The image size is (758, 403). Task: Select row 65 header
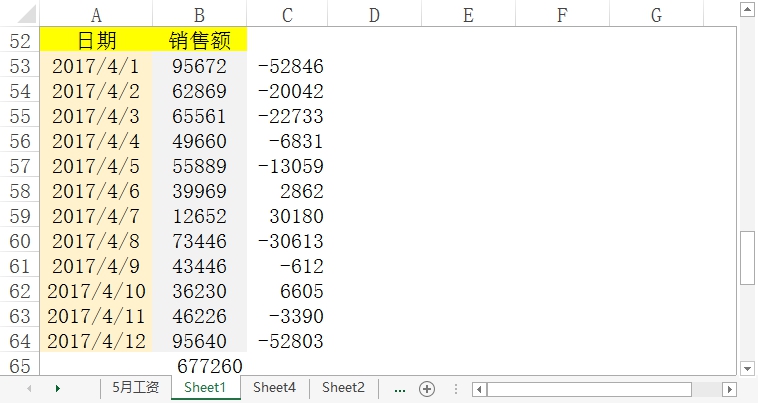pos(20,365)
